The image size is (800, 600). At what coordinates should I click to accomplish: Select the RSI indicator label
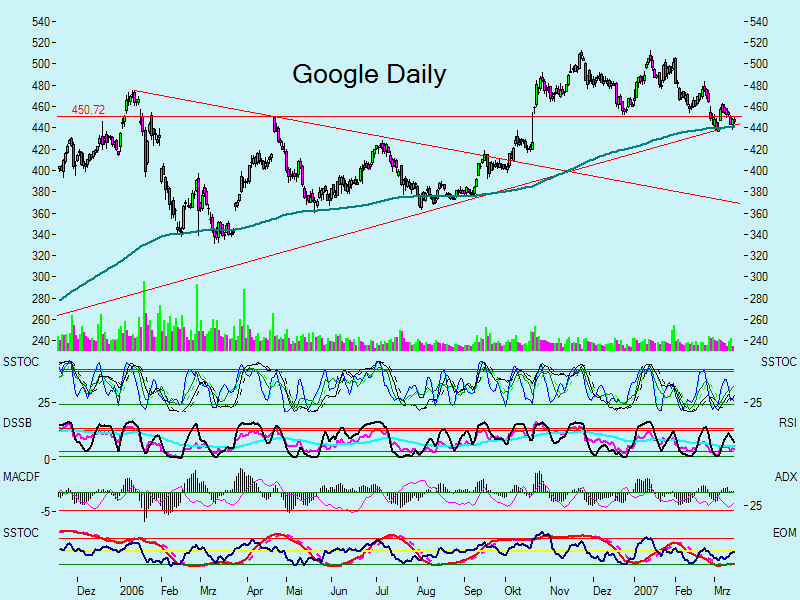pyautogui.click(x=788, y=422)
